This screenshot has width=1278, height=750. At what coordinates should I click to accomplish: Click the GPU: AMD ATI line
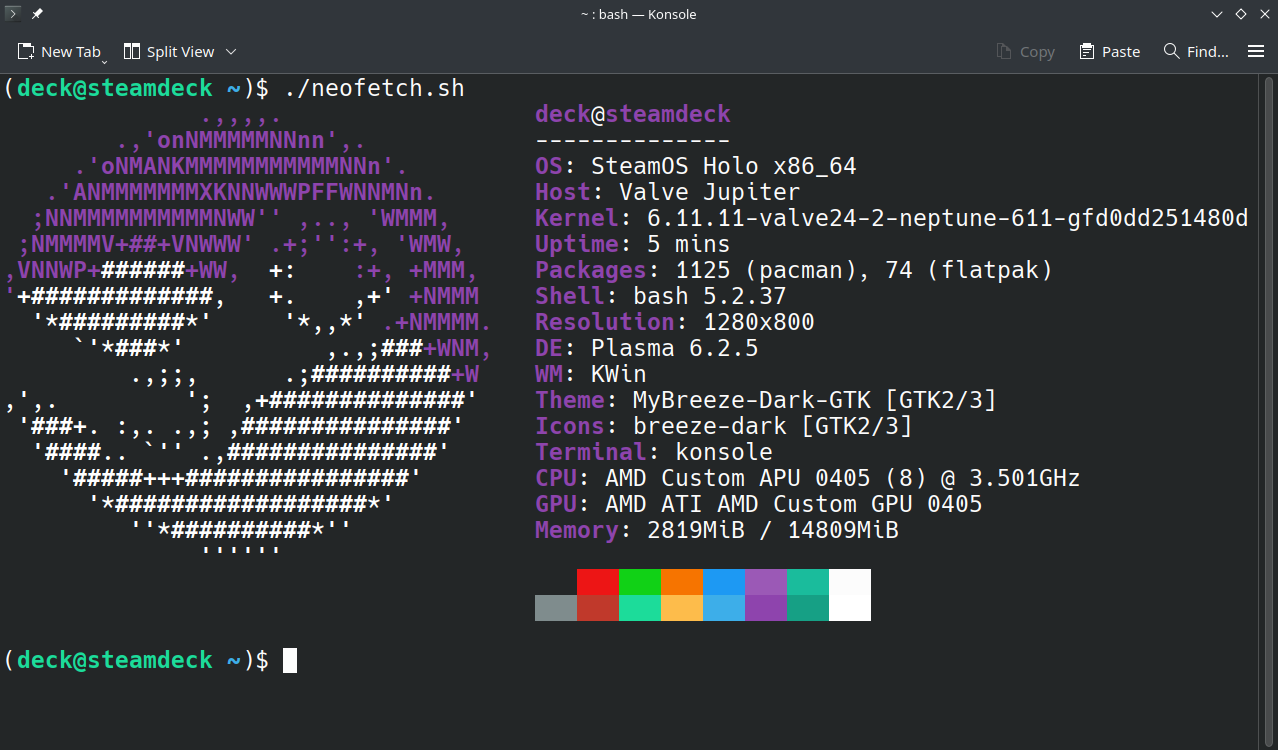click(759, 504)
